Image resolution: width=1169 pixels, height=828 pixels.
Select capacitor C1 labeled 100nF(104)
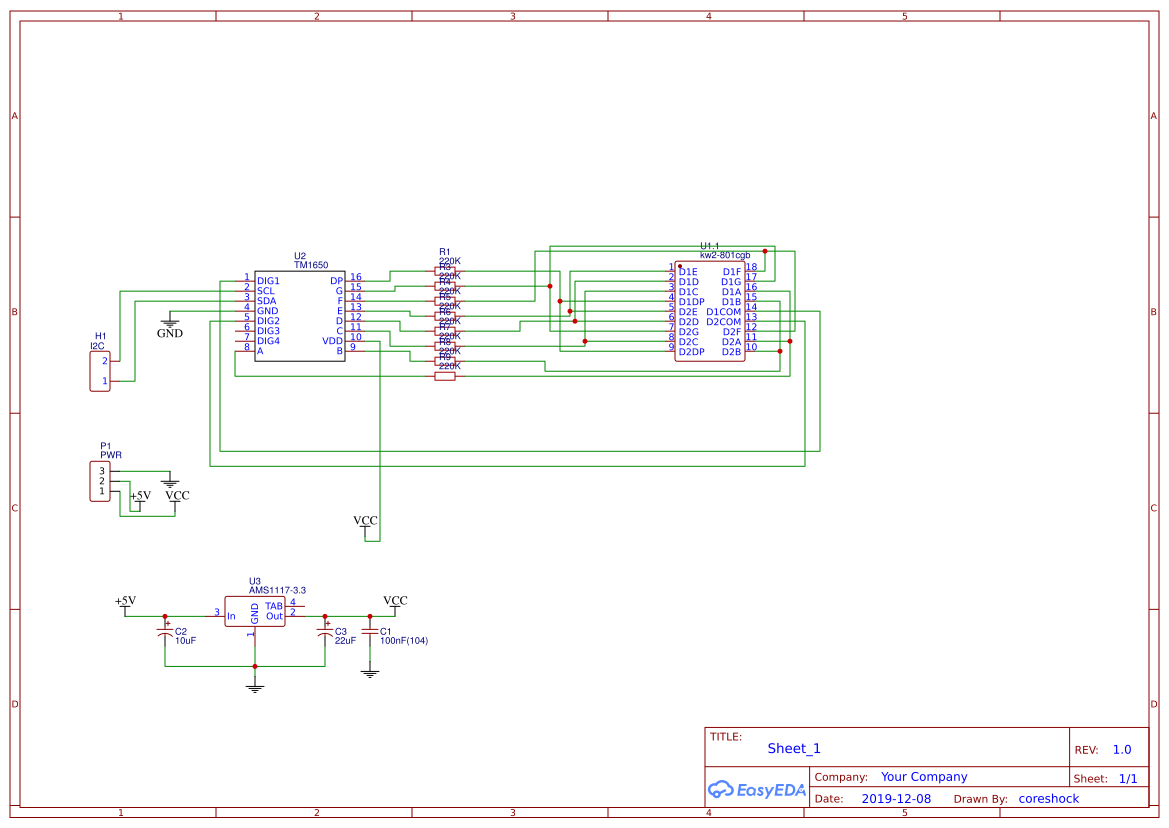click(x=368, y=630)
